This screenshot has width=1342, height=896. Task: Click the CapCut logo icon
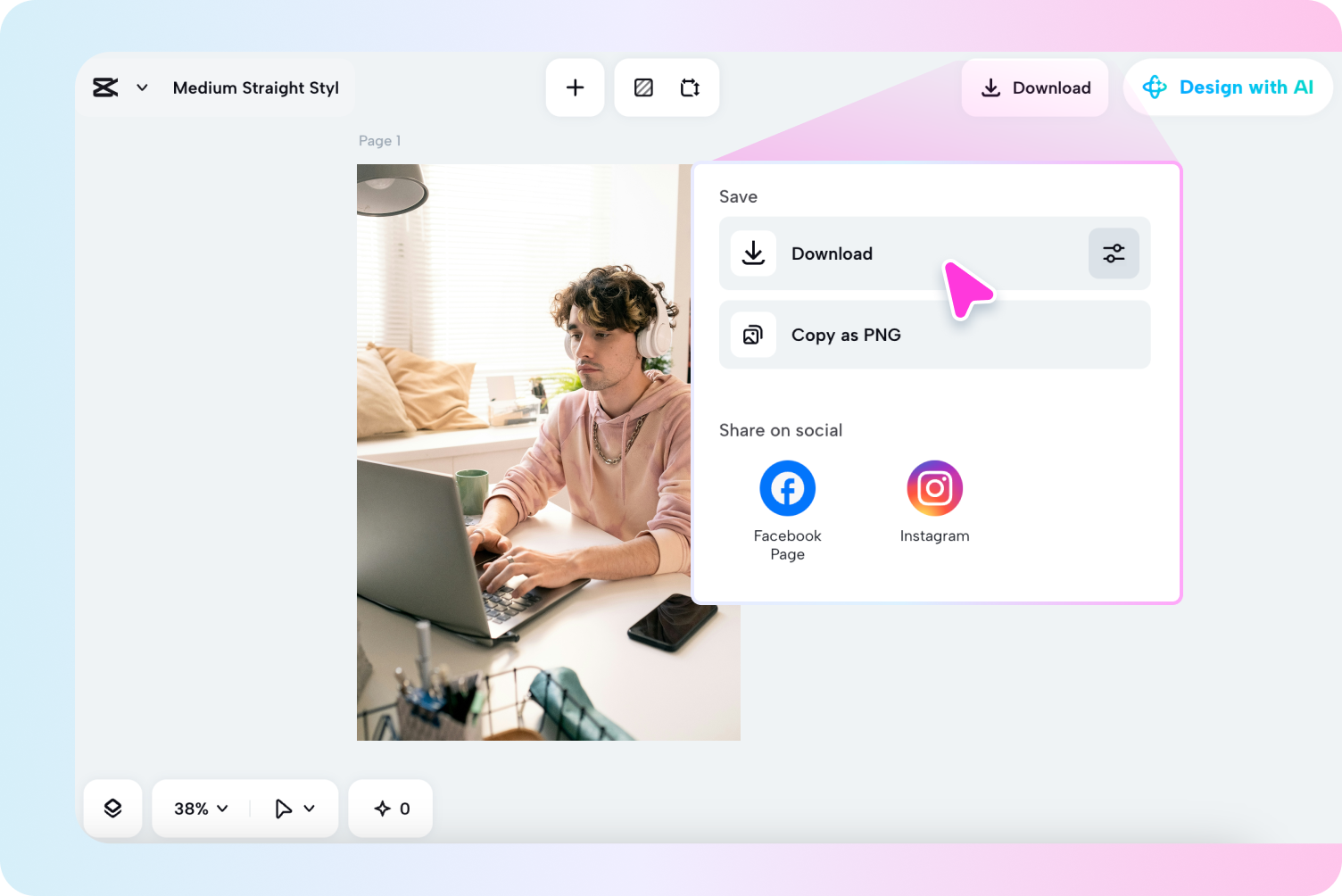pos(105,87)
